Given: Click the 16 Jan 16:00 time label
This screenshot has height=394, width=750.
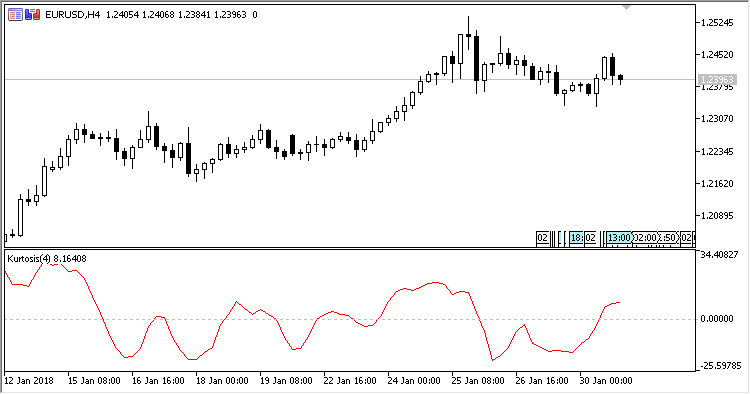Looking at the screenshot, I should (158, 381).
